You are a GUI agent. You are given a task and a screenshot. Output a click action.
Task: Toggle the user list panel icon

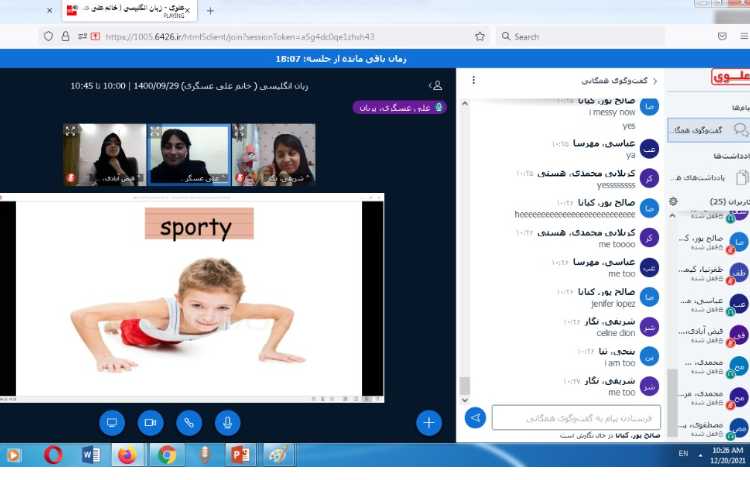(435, 86)
